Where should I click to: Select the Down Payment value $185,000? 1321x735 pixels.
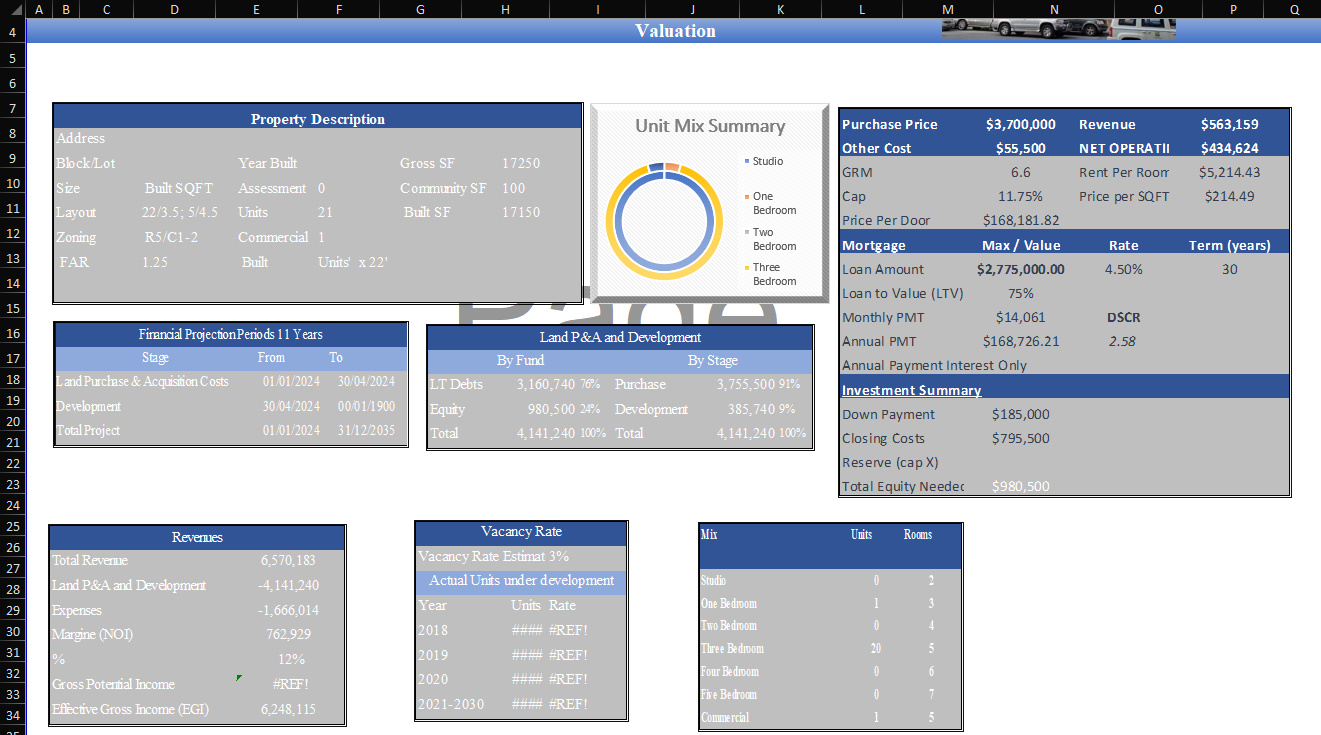pos(1020,414)
